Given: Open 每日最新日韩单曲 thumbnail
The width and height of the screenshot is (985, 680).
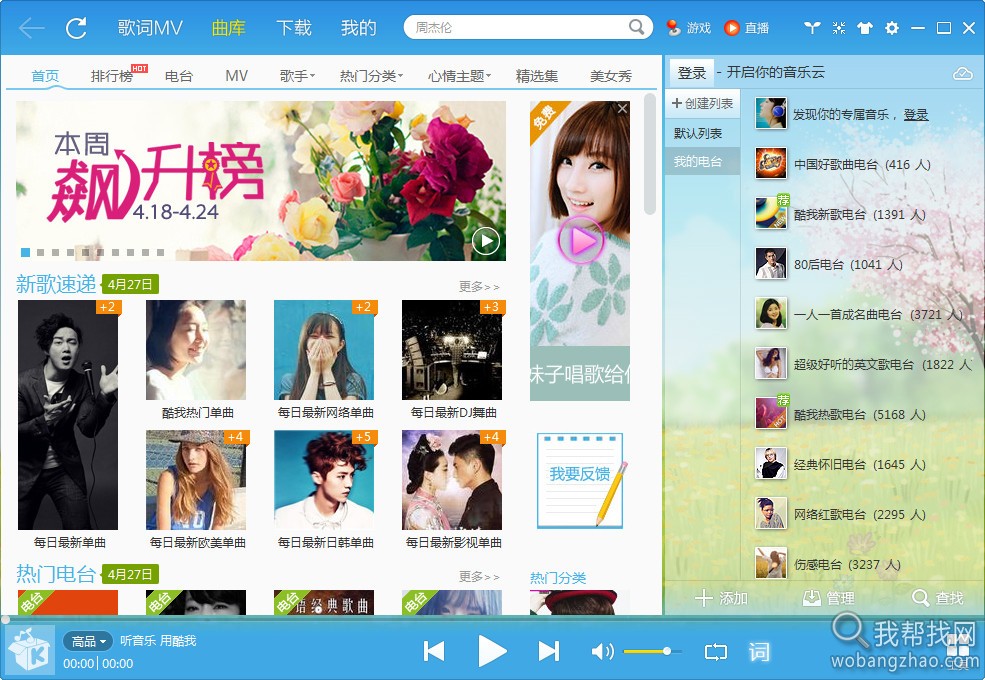Looking at the screenshot, I should pyautogui.click(x=324, y=480).
